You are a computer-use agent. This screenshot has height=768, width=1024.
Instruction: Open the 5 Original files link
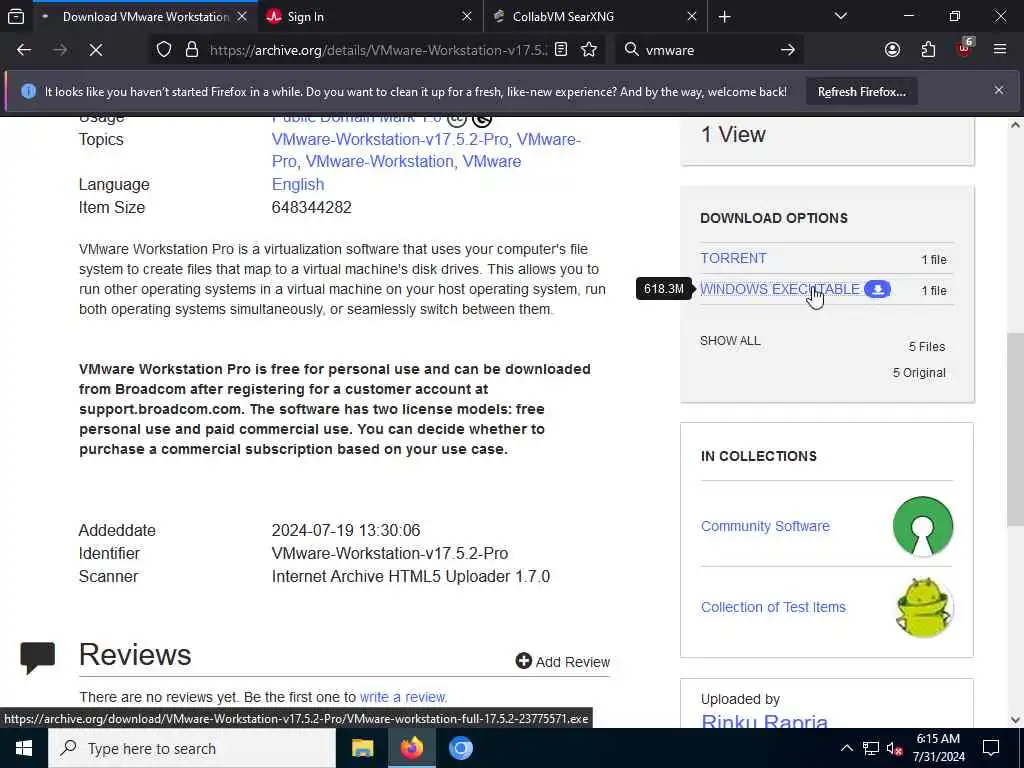click(x=919, y=373)
